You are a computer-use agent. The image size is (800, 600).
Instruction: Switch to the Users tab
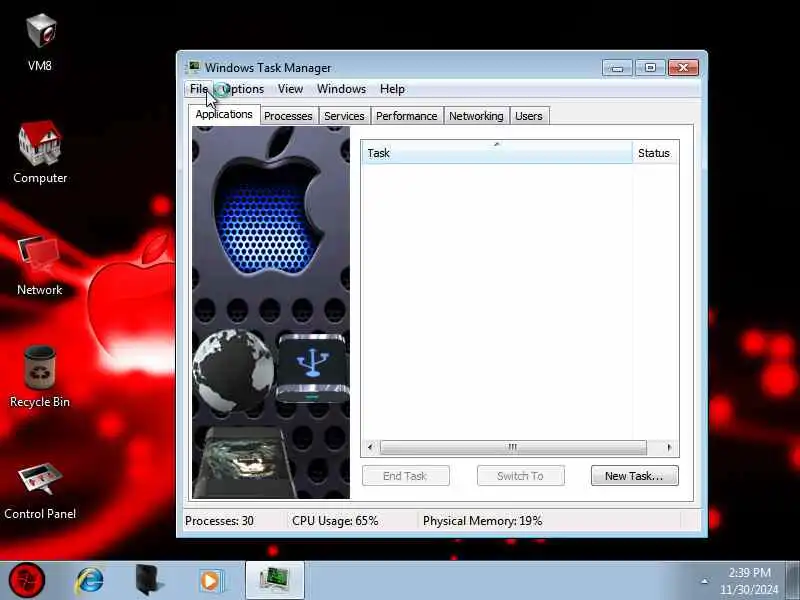pos(529,116)
